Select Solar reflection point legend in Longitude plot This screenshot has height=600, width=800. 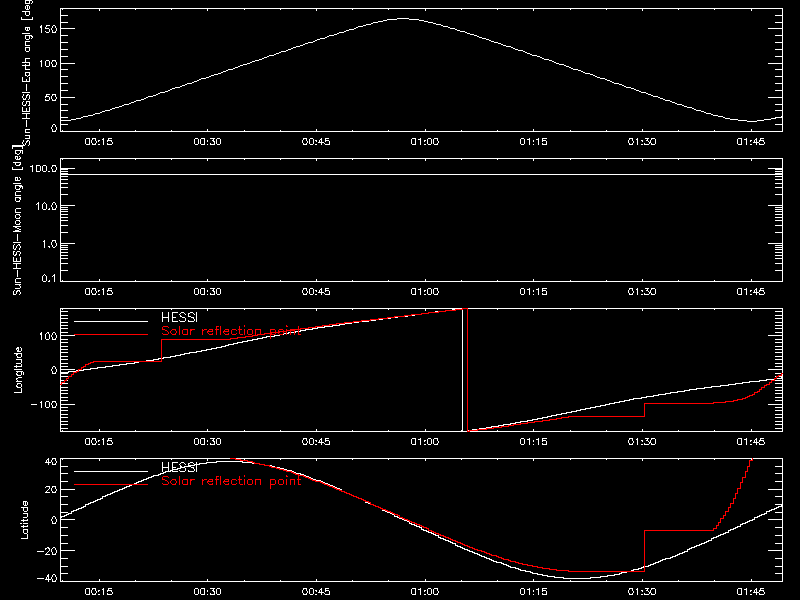click(x=231, y=331)
